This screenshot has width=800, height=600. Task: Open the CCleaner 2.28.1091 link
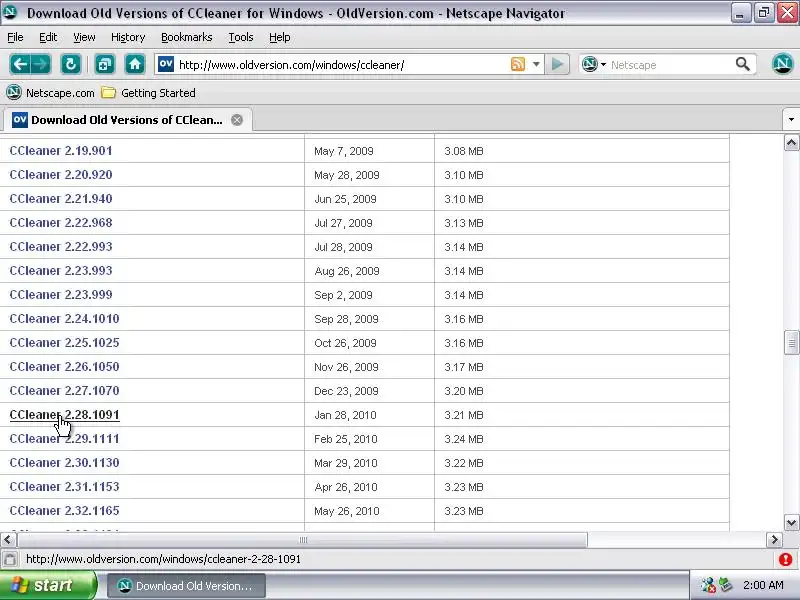[64, 414]
